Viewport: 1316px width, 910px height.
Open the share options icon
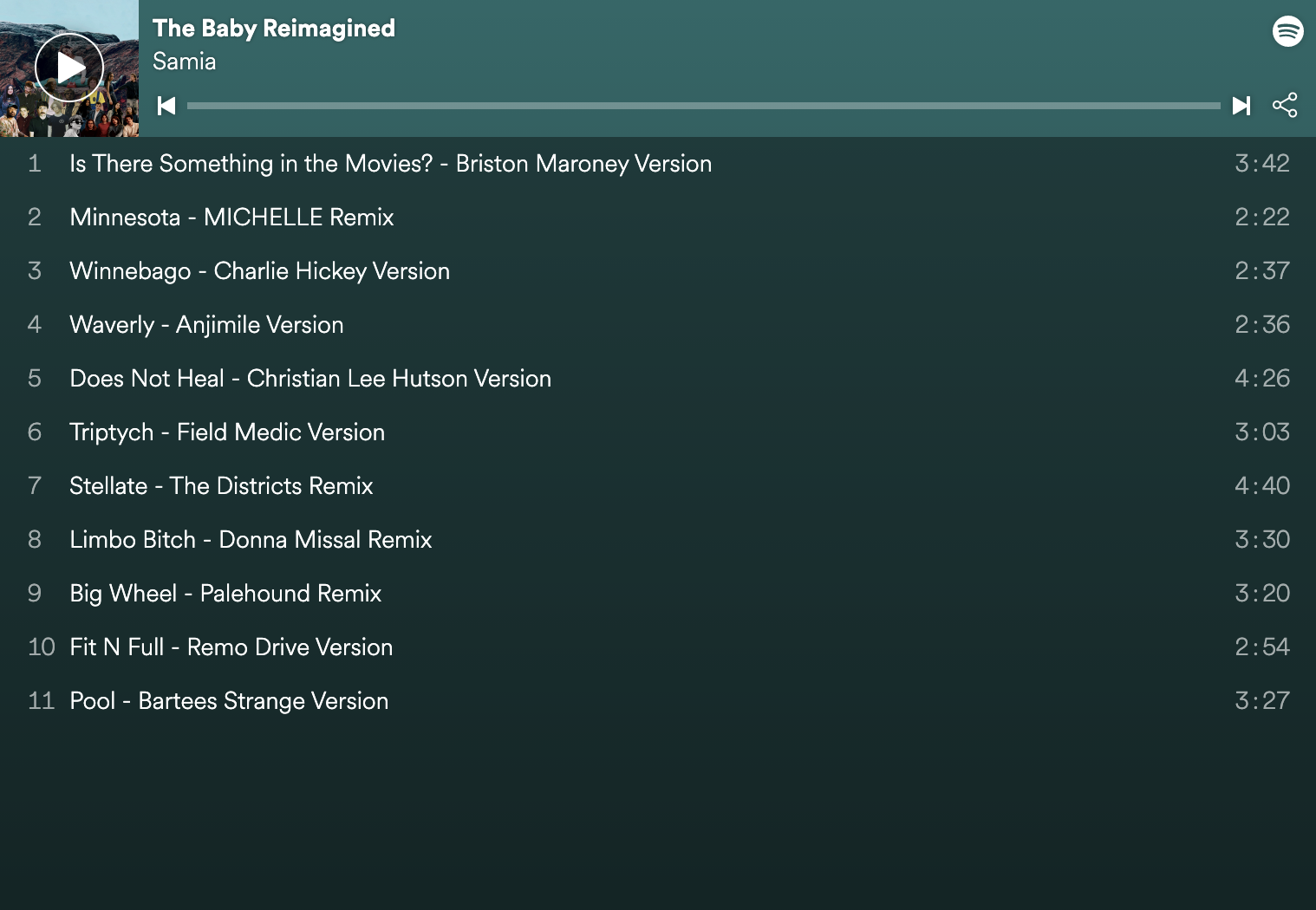pyautogui.click(x=1285, y=105)
